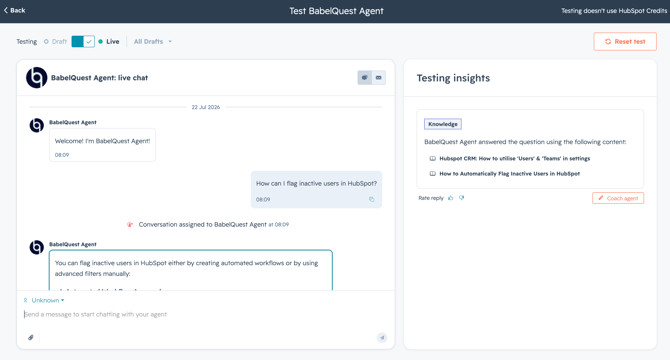The width and height of the screenshot is (670, 360).
Task: Go back using the Back arrow
Action: pos(15,10)
